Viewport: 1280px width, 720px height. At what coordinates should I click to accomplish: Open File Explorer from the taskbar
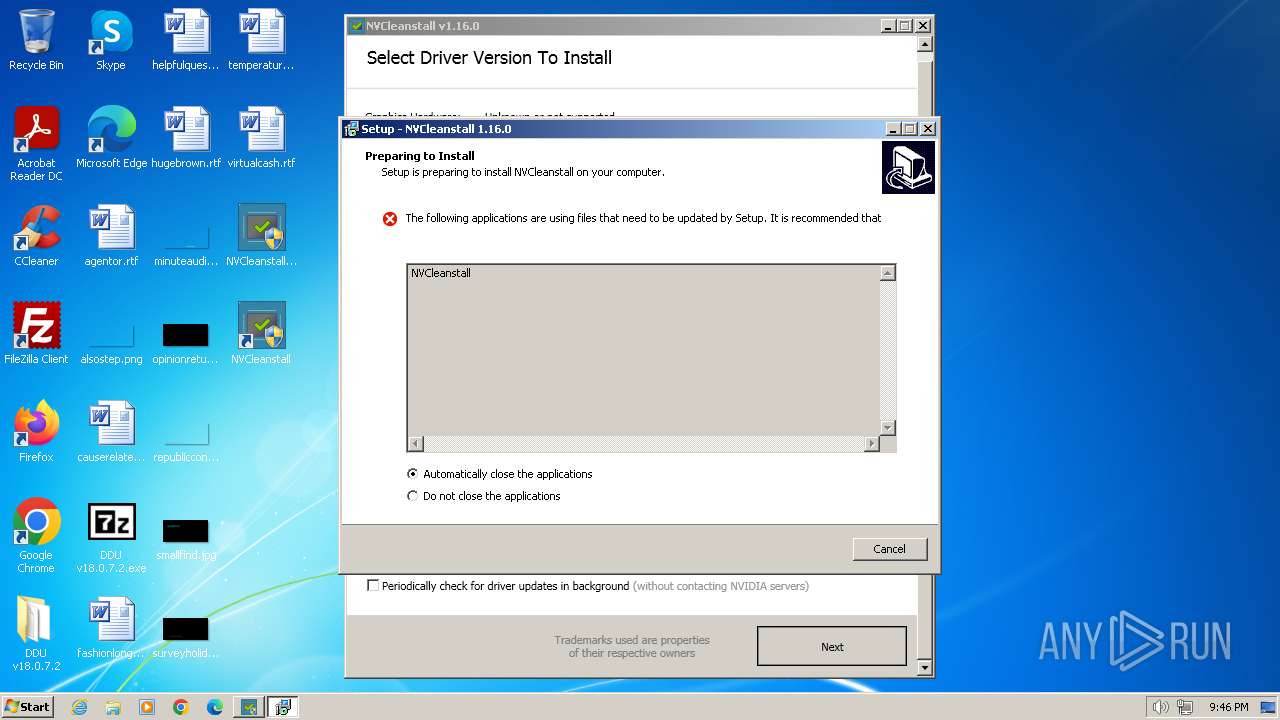pos(113,707)
